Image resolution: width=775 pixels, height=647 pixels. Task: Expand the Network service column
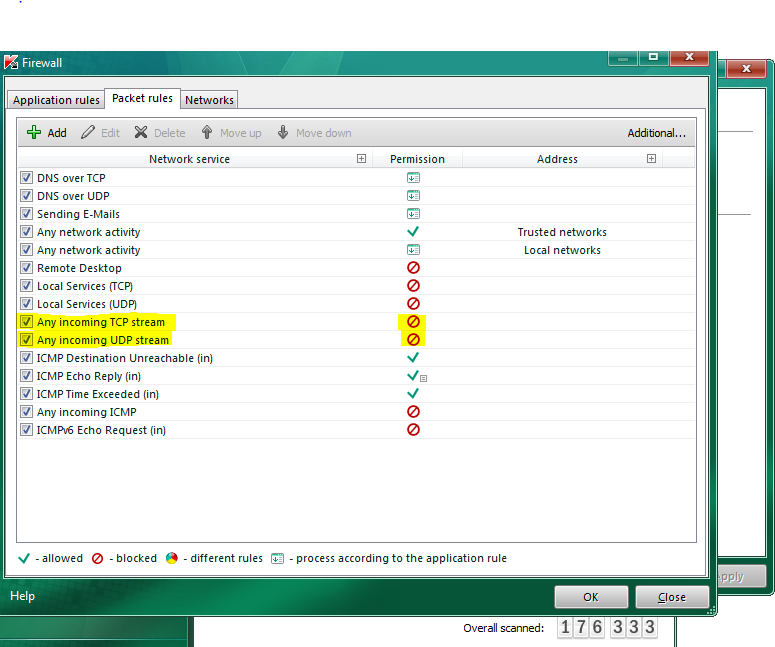[x=361, y=159]
